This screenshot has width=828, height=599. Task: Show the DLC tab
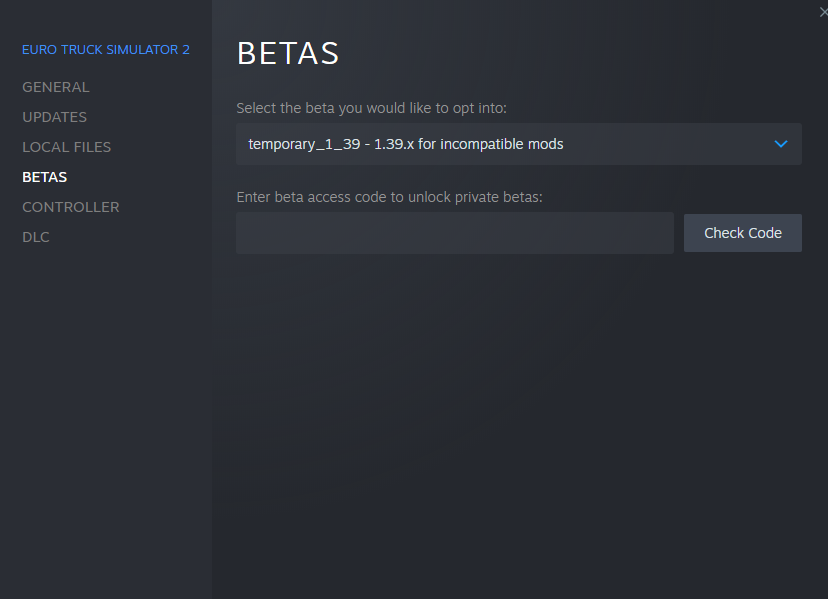36,237
